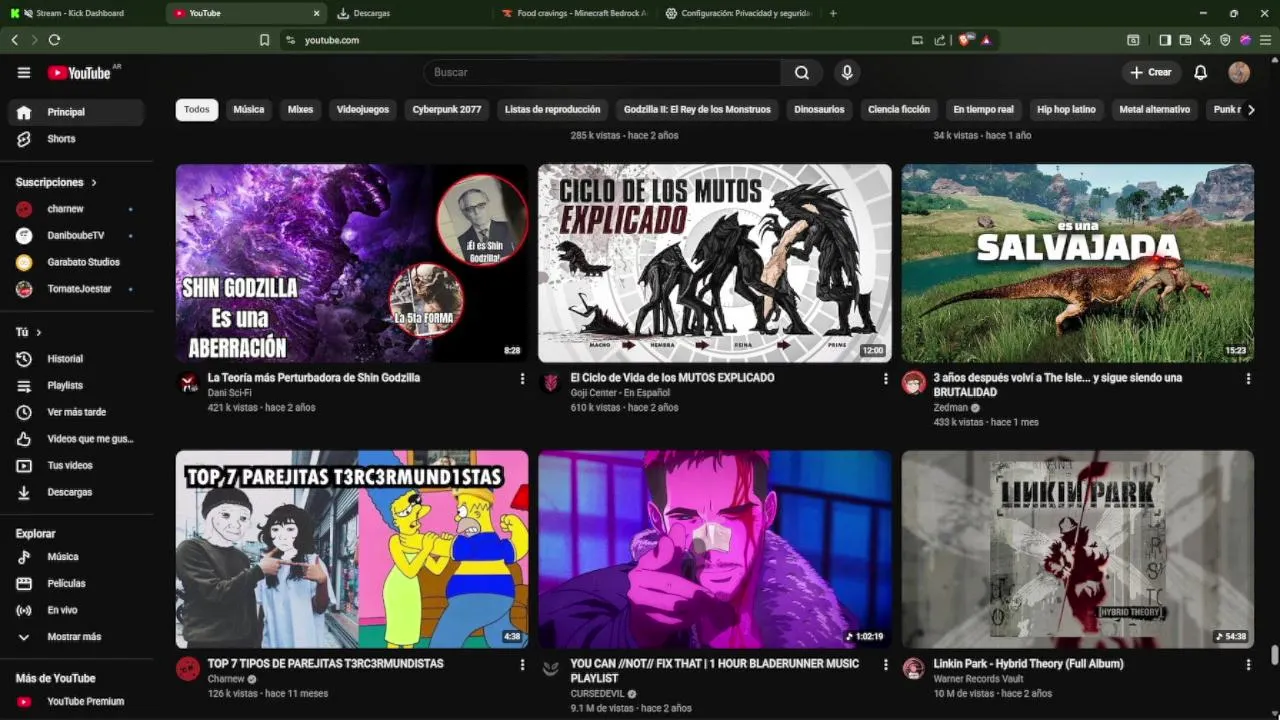Open Historial in sidebar
The width and height of the screenshot is (1280, 720).
point(76,359)
